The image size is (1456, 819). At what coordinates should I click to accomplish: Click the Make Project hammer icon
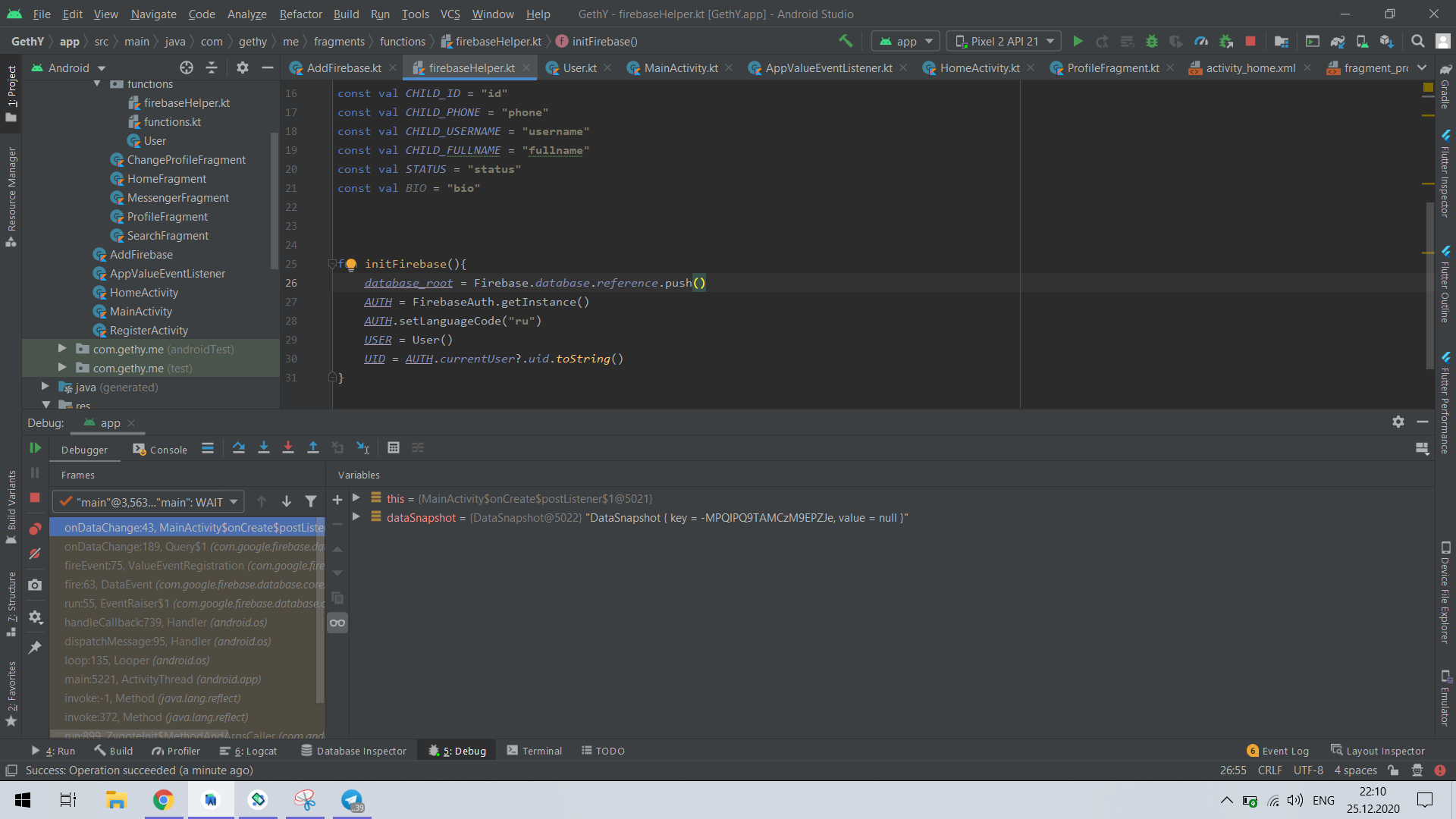pos(846,41)
